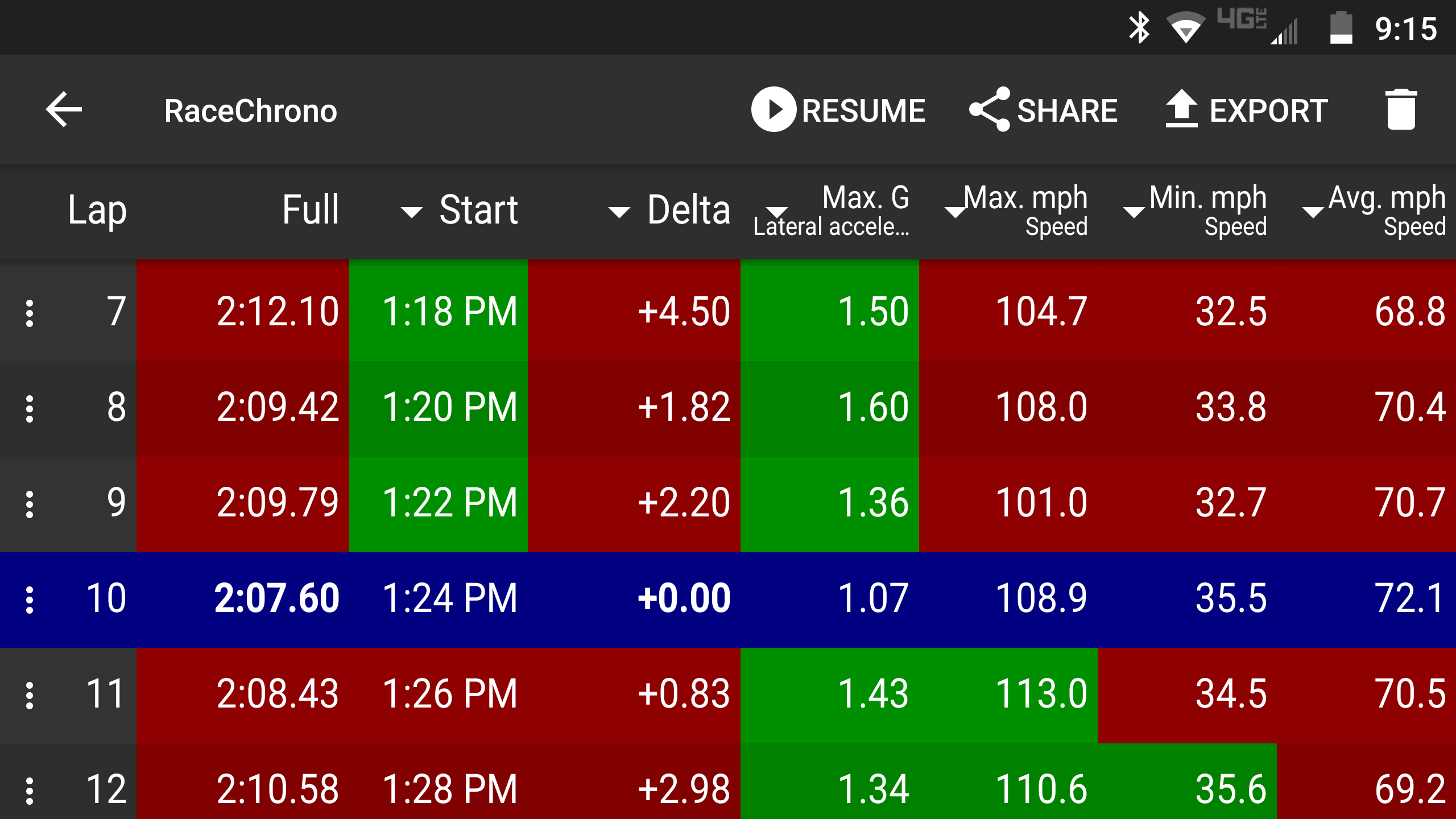Open lap 12 three-dot menu
1456x819 pixels.
click(x=30, y=791)
